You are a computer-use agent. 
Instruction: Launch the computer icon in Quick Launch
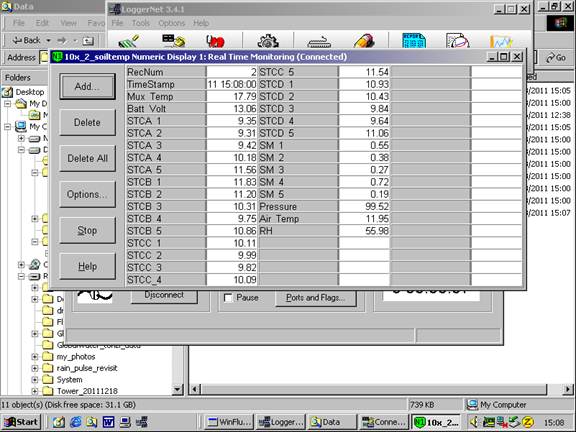tap(125, 422)
